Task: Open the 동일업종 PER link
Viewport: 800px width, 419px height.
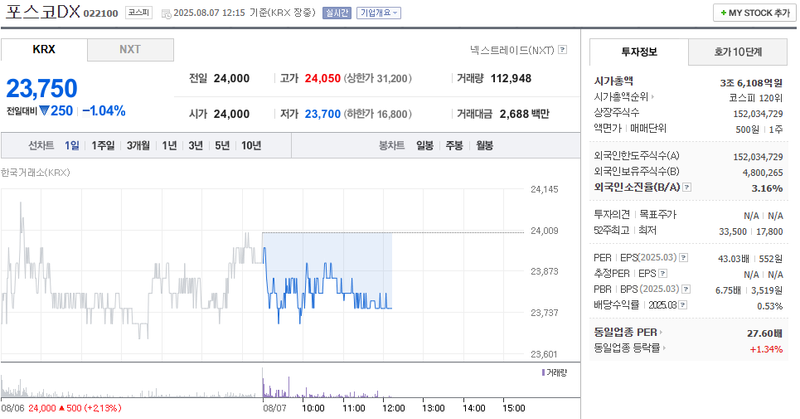Action: point(628,333)
